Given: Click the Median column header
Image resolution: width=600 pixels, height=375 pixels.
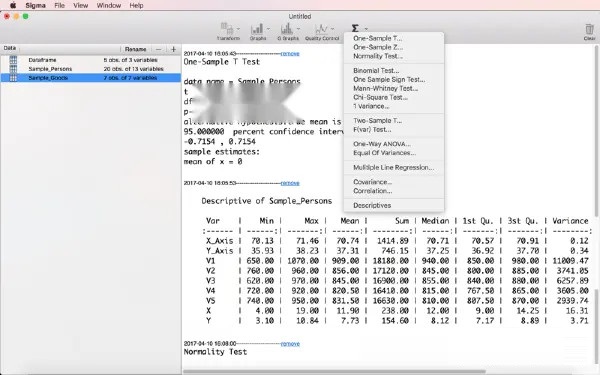Looking at the screenshot, I should pos(435,221).
